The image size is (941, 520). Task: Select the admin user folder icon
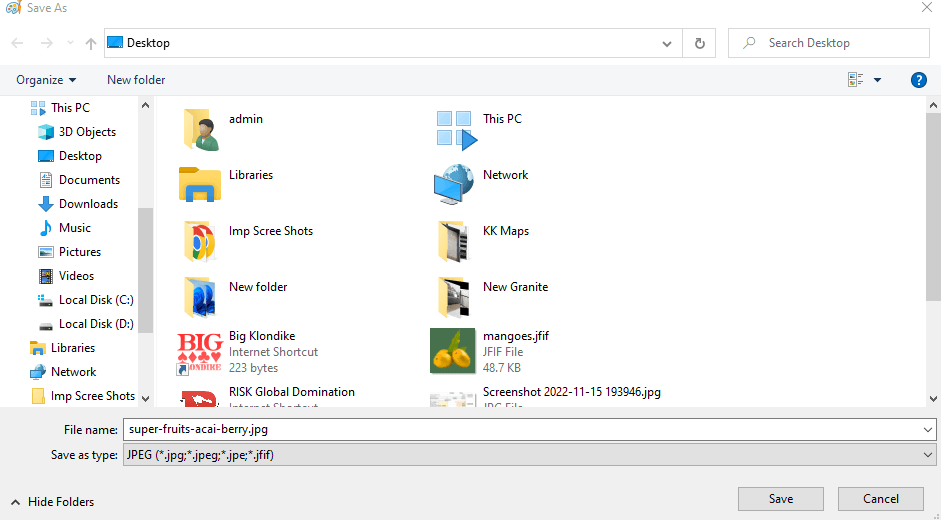tap(200, 129)
